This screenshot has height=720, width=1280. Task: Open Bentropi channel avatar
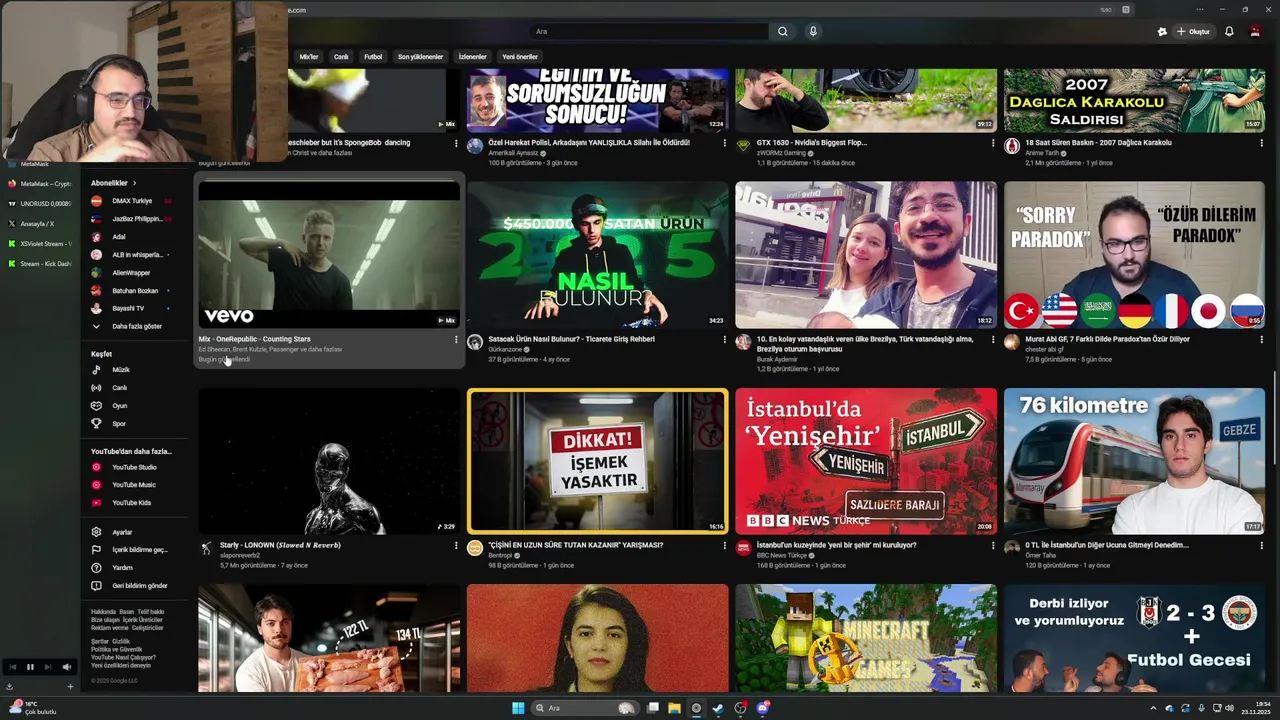475,548
